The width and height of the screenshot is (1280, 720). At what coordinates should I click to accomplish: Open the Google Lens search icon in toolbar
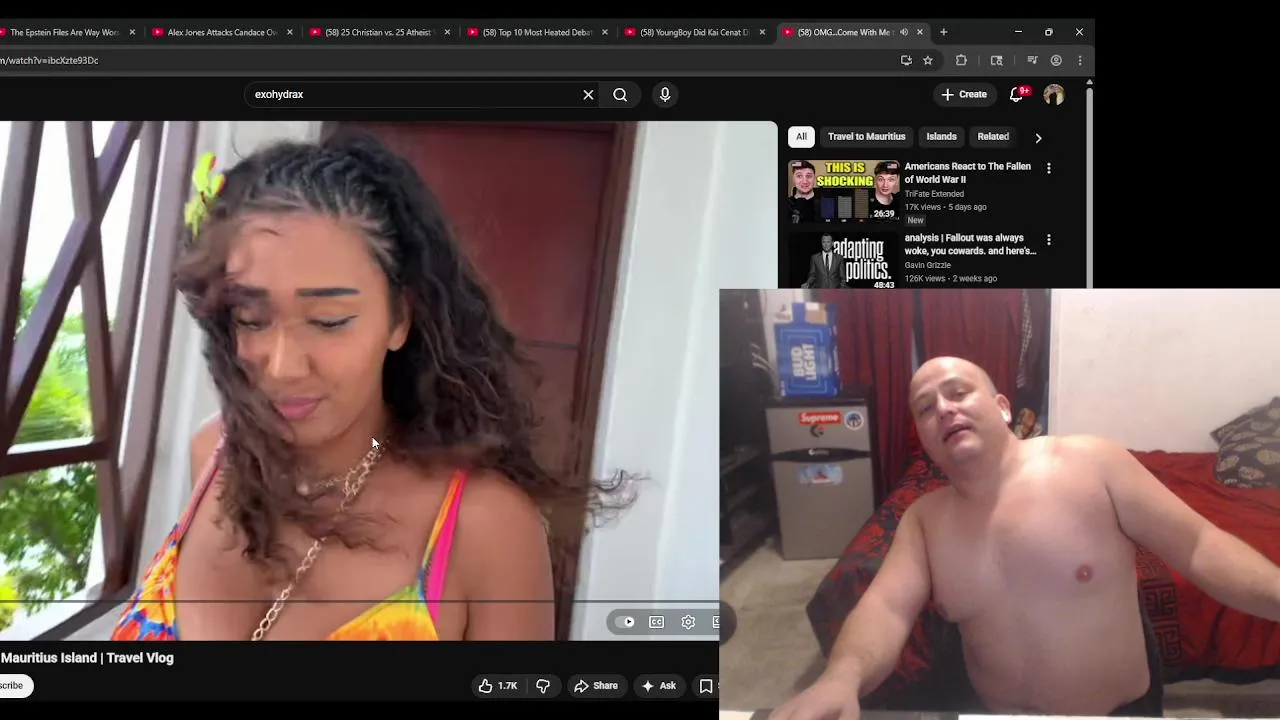(996, 60)
